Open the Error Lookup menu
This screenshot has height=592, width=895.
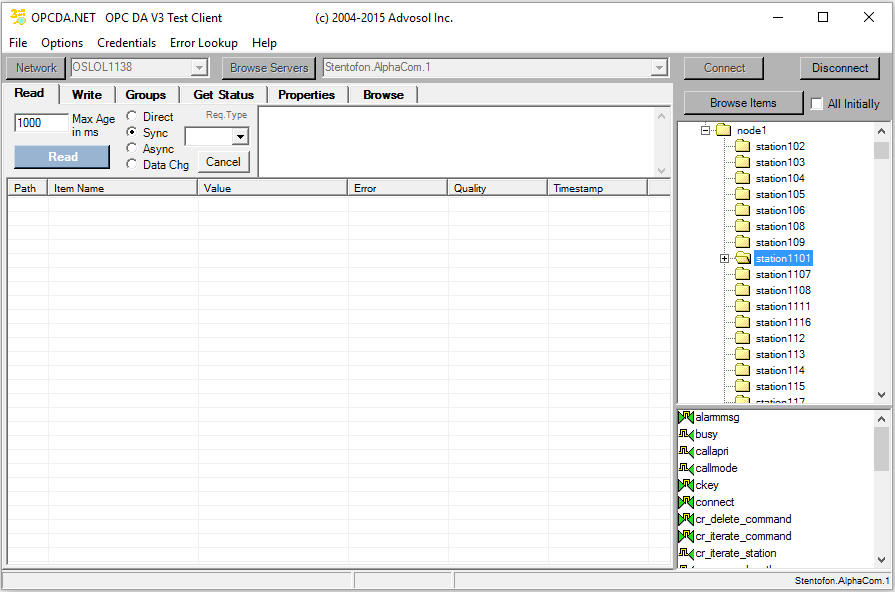coord(204,43)
